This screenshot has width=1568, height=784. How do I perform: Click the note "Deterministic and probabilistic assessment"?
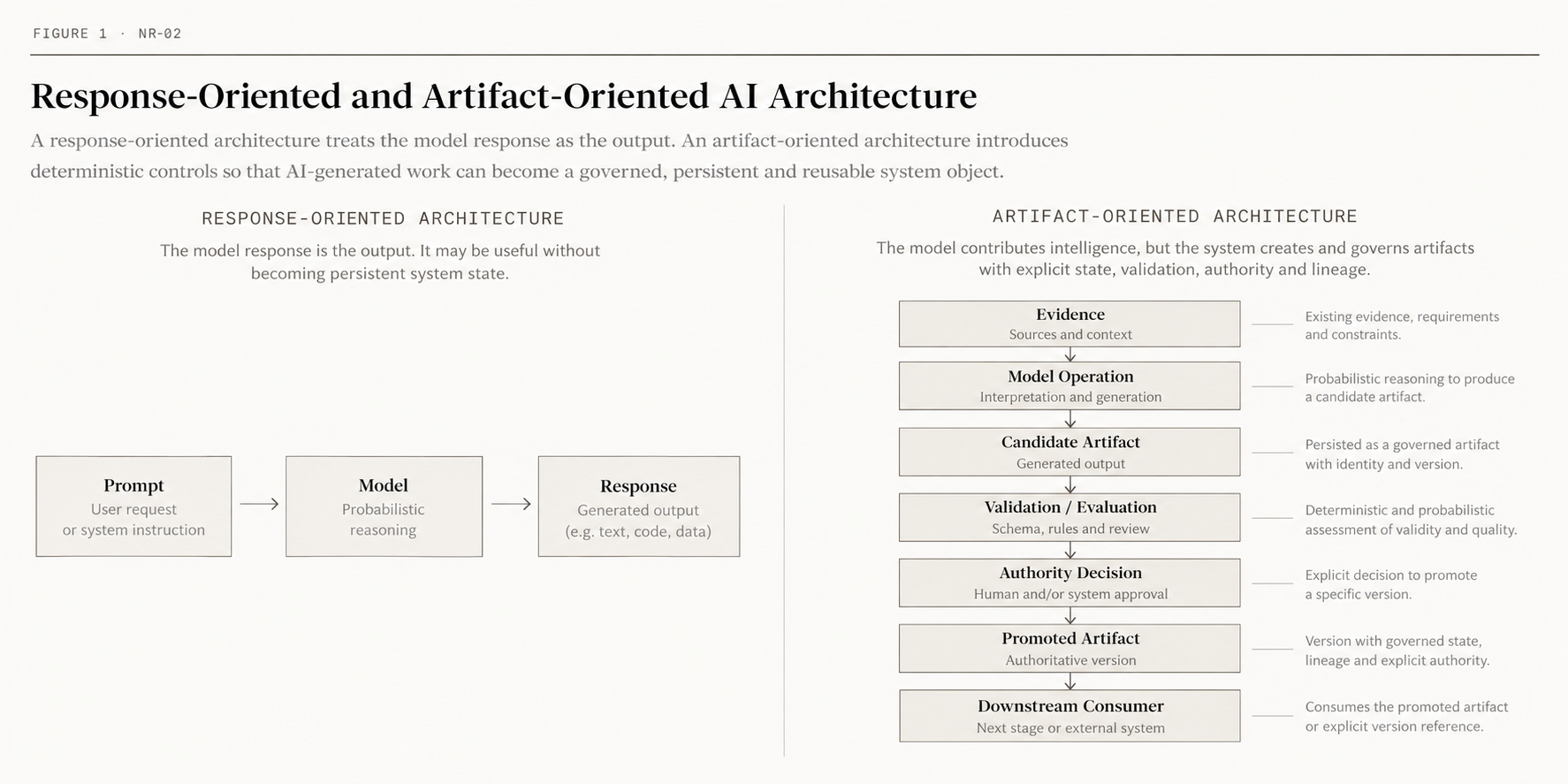click(1411, 520)
